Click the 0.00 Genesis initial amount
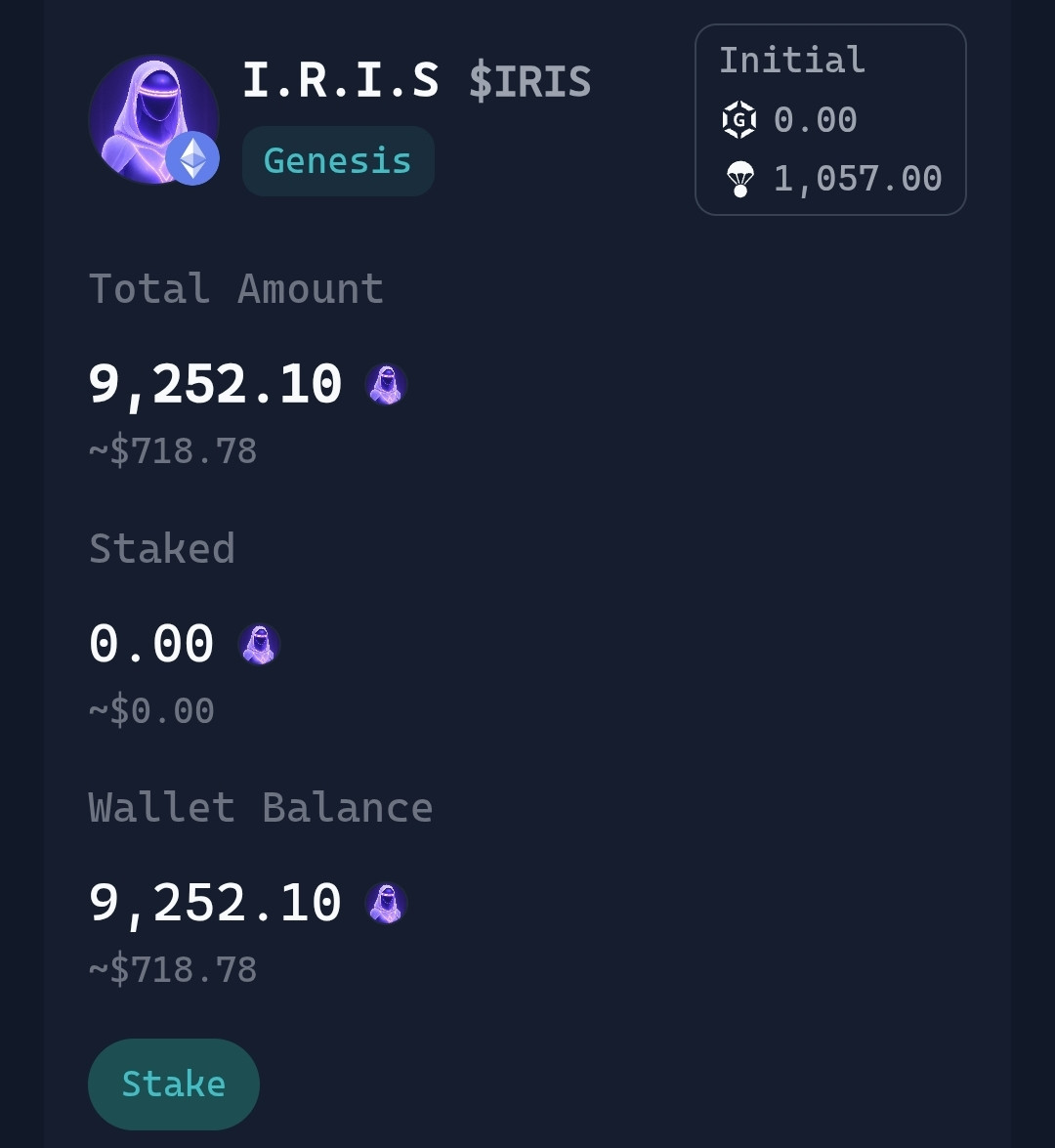1055x1148 pixels. (x=815, y=120)
